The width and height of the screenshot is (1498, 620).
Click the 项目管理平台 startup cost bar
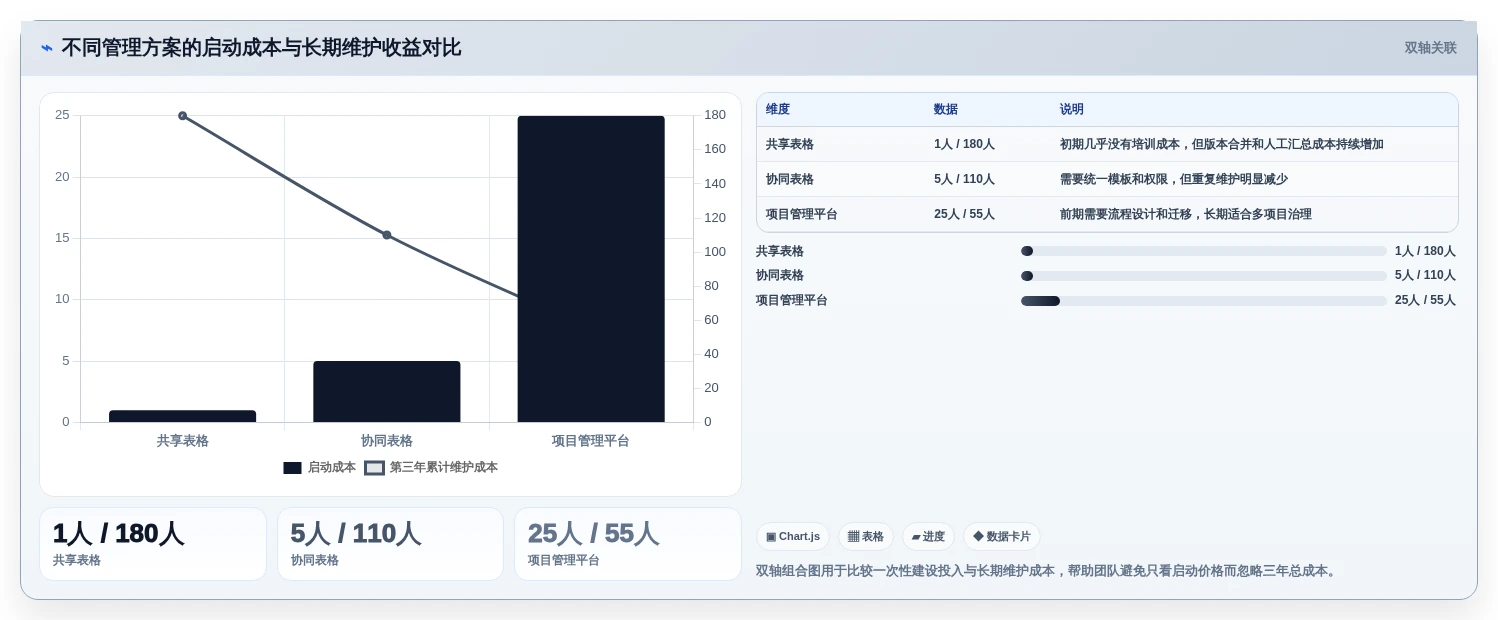[x=591, y=269]
